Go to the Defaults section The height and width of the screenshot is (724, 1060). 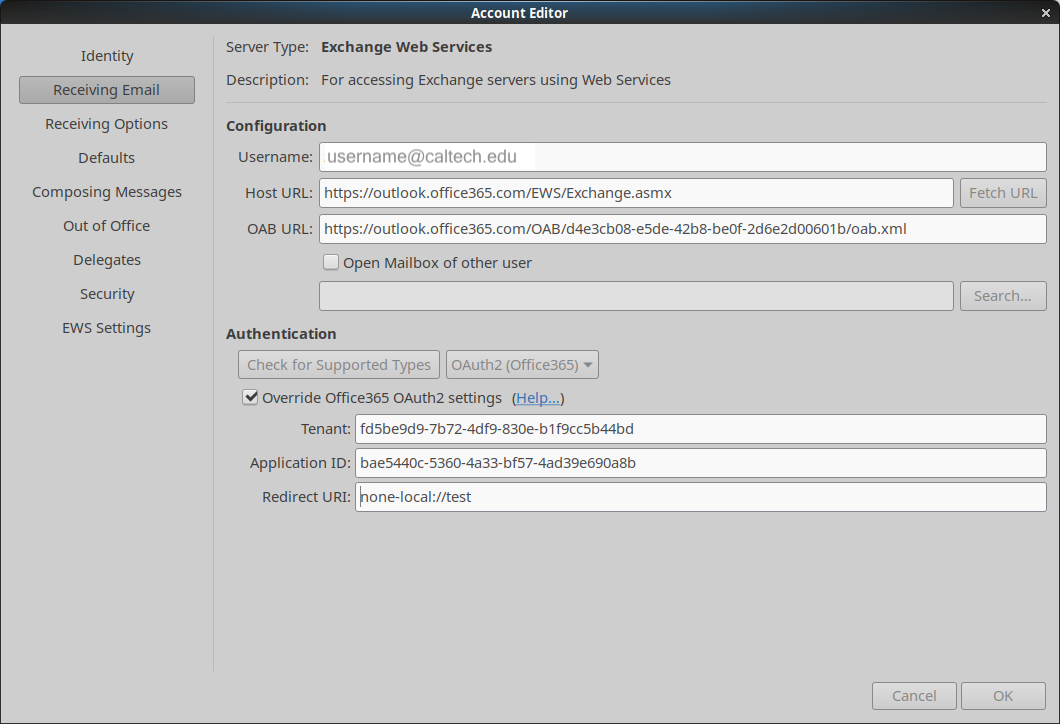coord(107,158)
